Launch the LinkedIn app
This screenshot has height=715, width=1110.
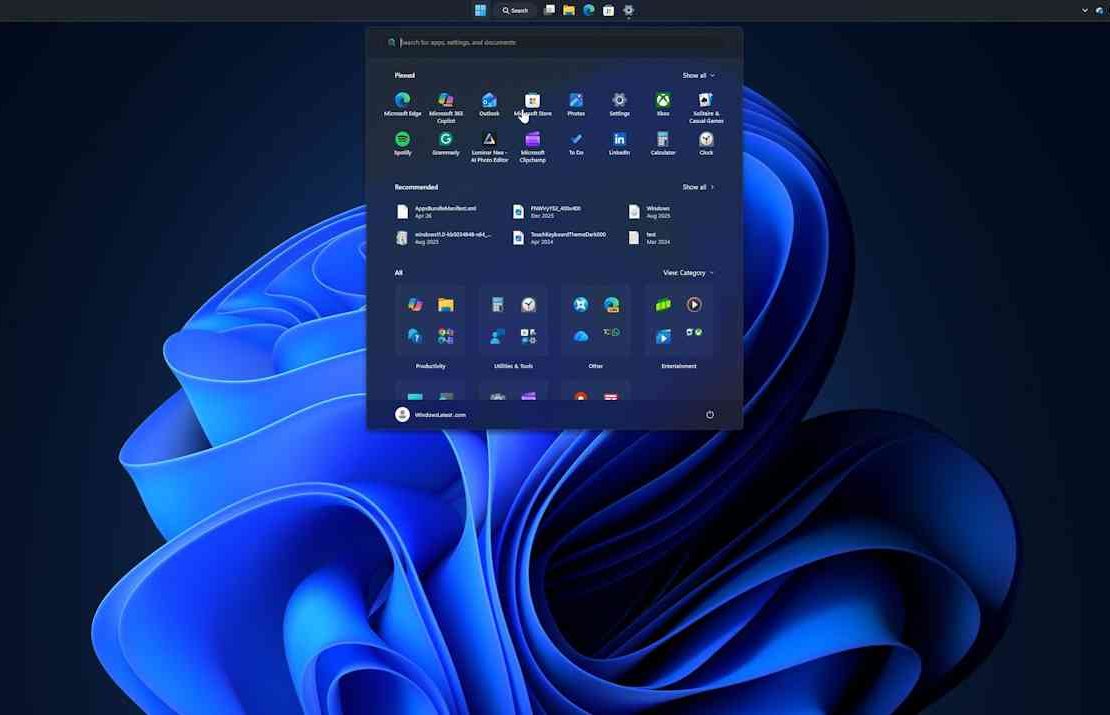coord(619,143)
